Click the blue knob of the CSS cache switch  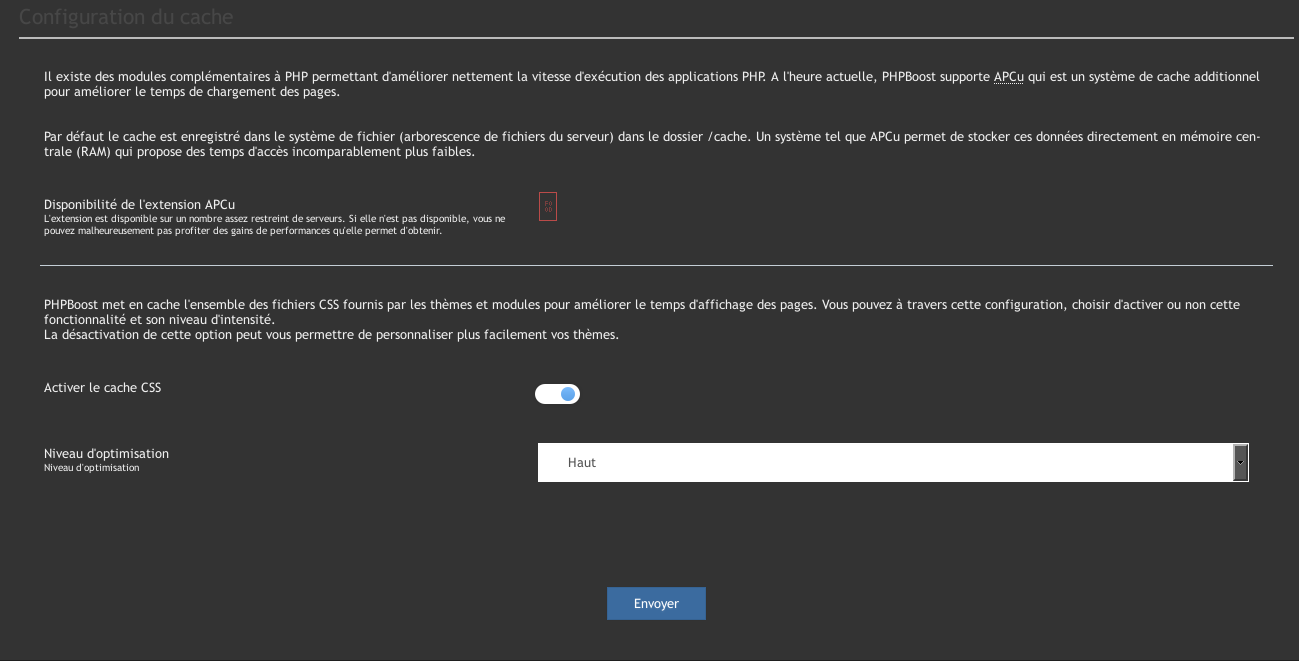(x=568, y=394)
